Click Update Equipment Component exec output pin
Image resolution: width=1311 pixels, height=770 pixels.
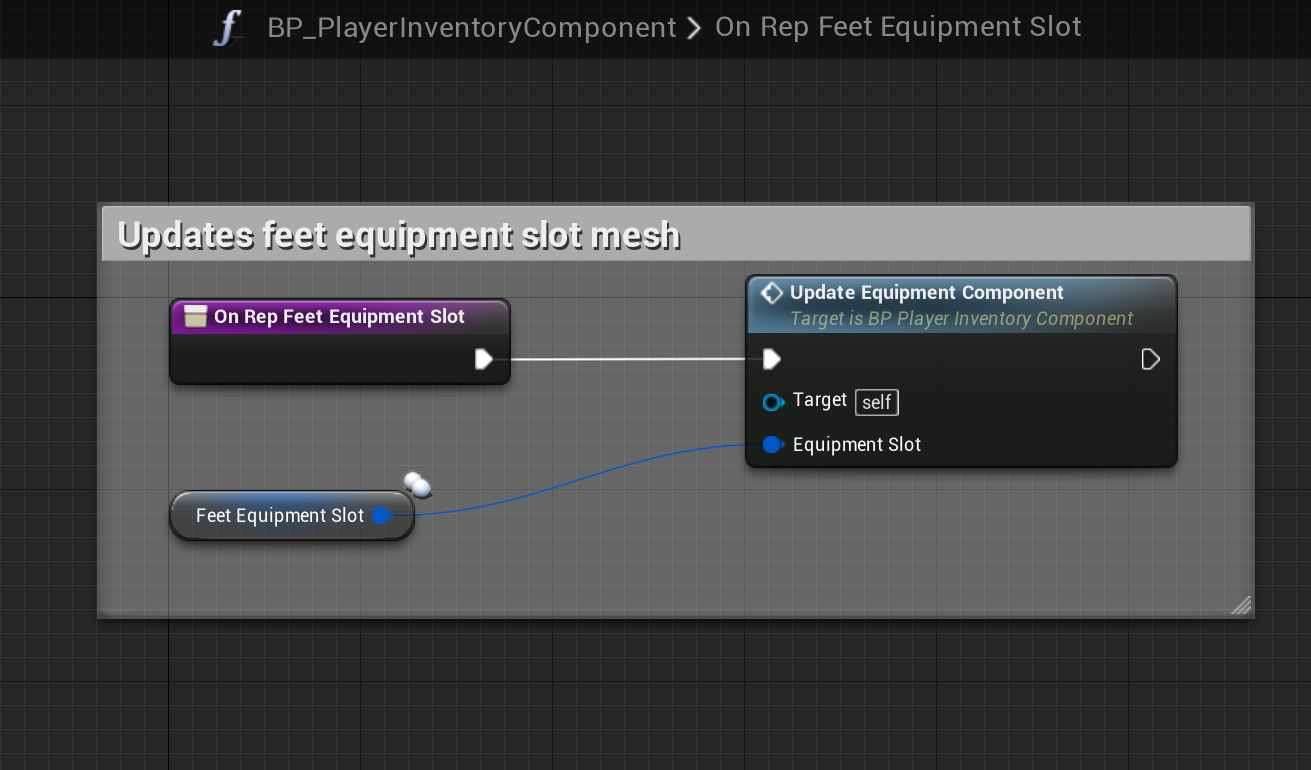click(1150, 359)
